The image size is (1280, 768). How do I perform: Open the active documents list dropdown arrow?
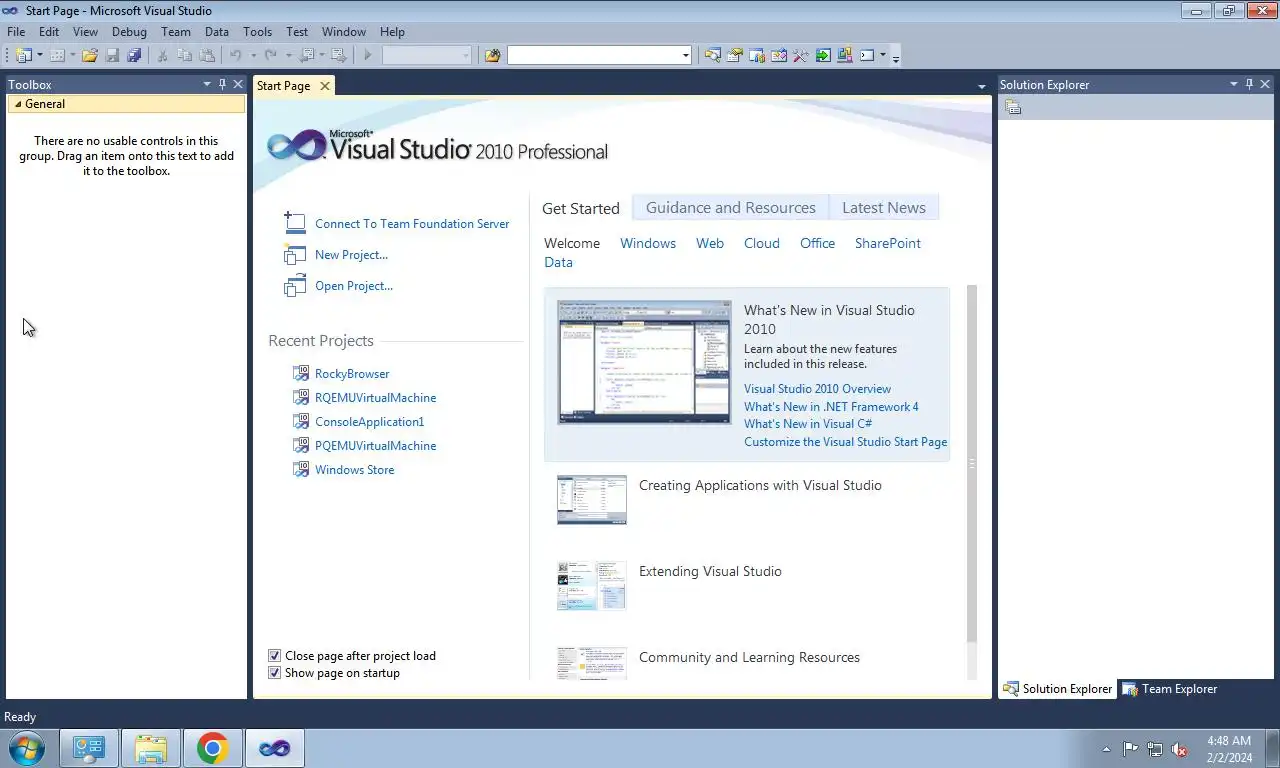[x=981, y=87]
